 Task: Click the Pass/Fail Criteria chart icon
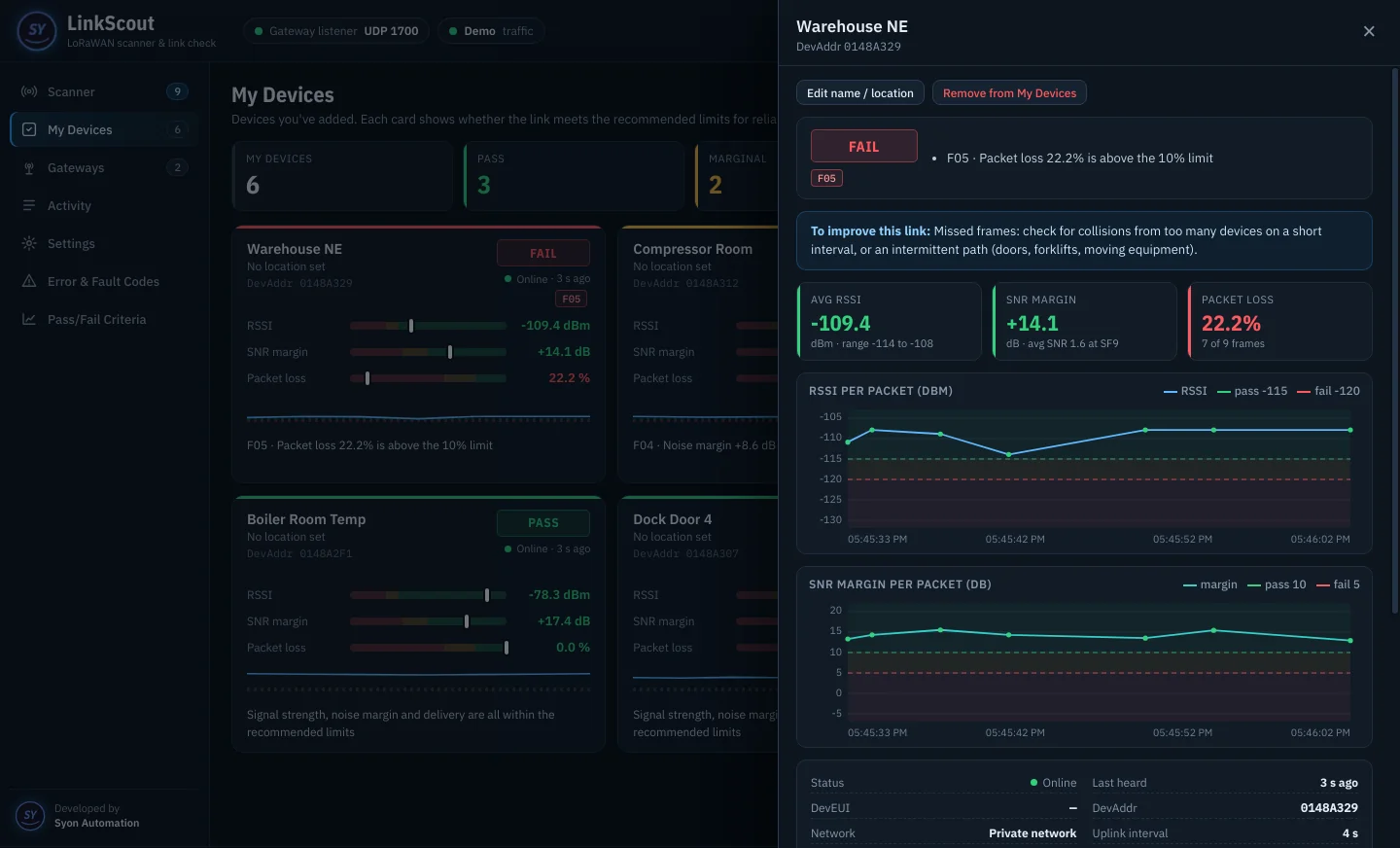[29, 319]
